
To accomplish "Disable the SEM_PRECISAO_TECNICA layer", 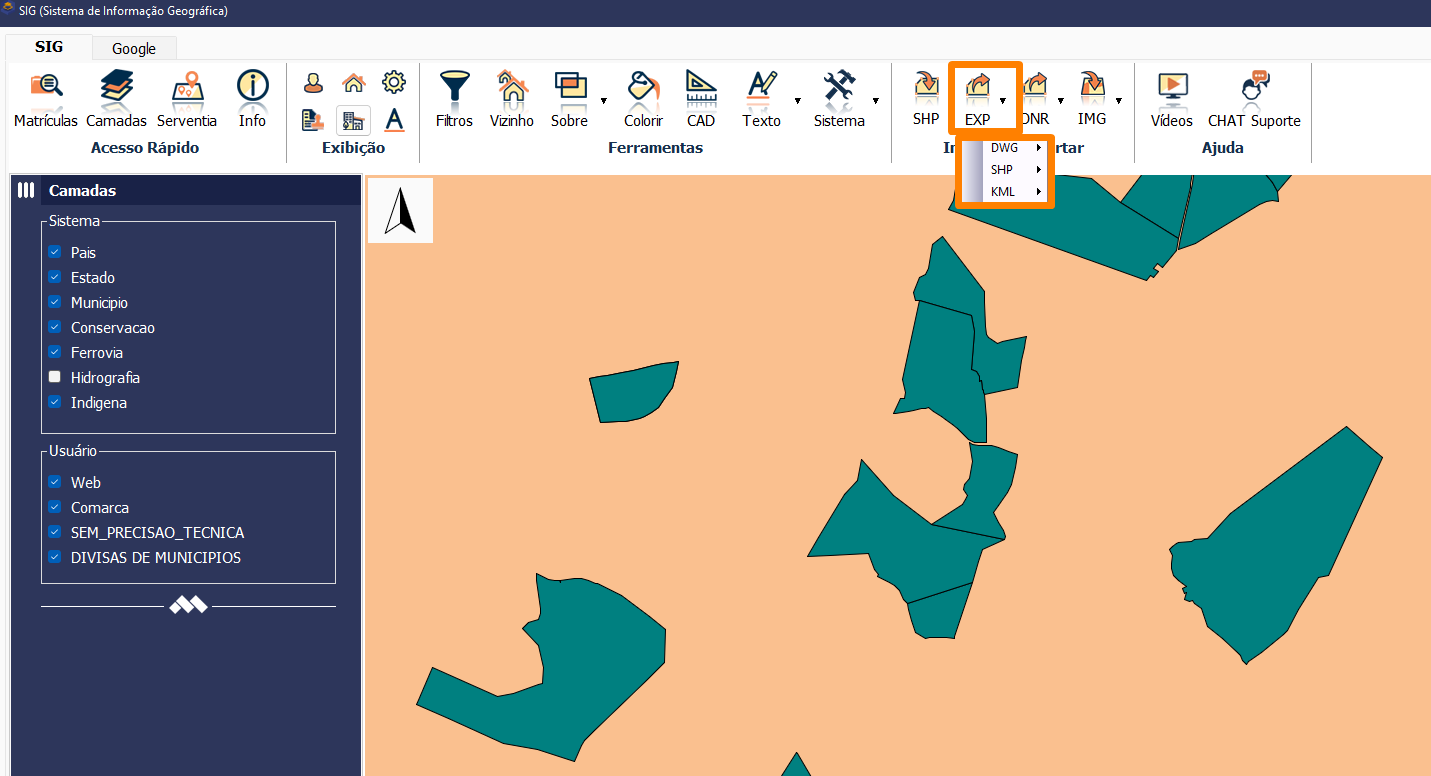I will [55, 532].
